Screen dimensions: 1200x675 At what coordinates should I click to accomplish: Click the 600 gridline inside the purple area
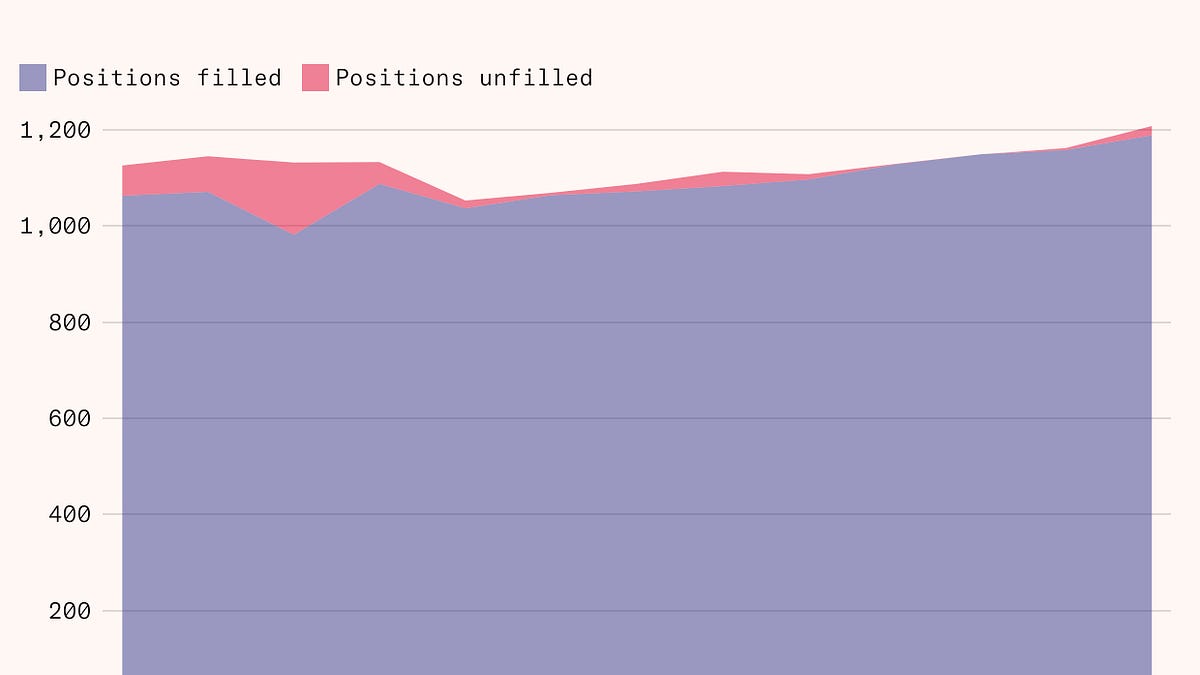pyautogui.click(x=637, y=418)
